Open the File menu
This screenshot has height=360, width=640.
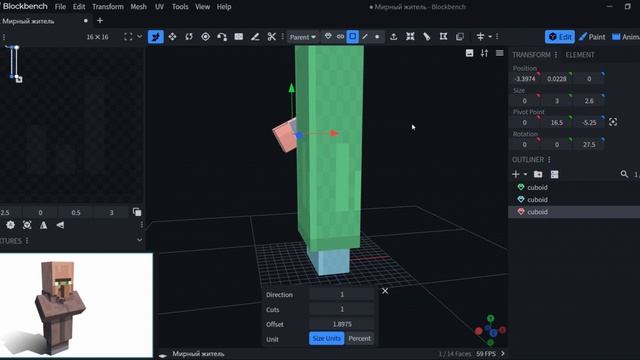(60, 7)
